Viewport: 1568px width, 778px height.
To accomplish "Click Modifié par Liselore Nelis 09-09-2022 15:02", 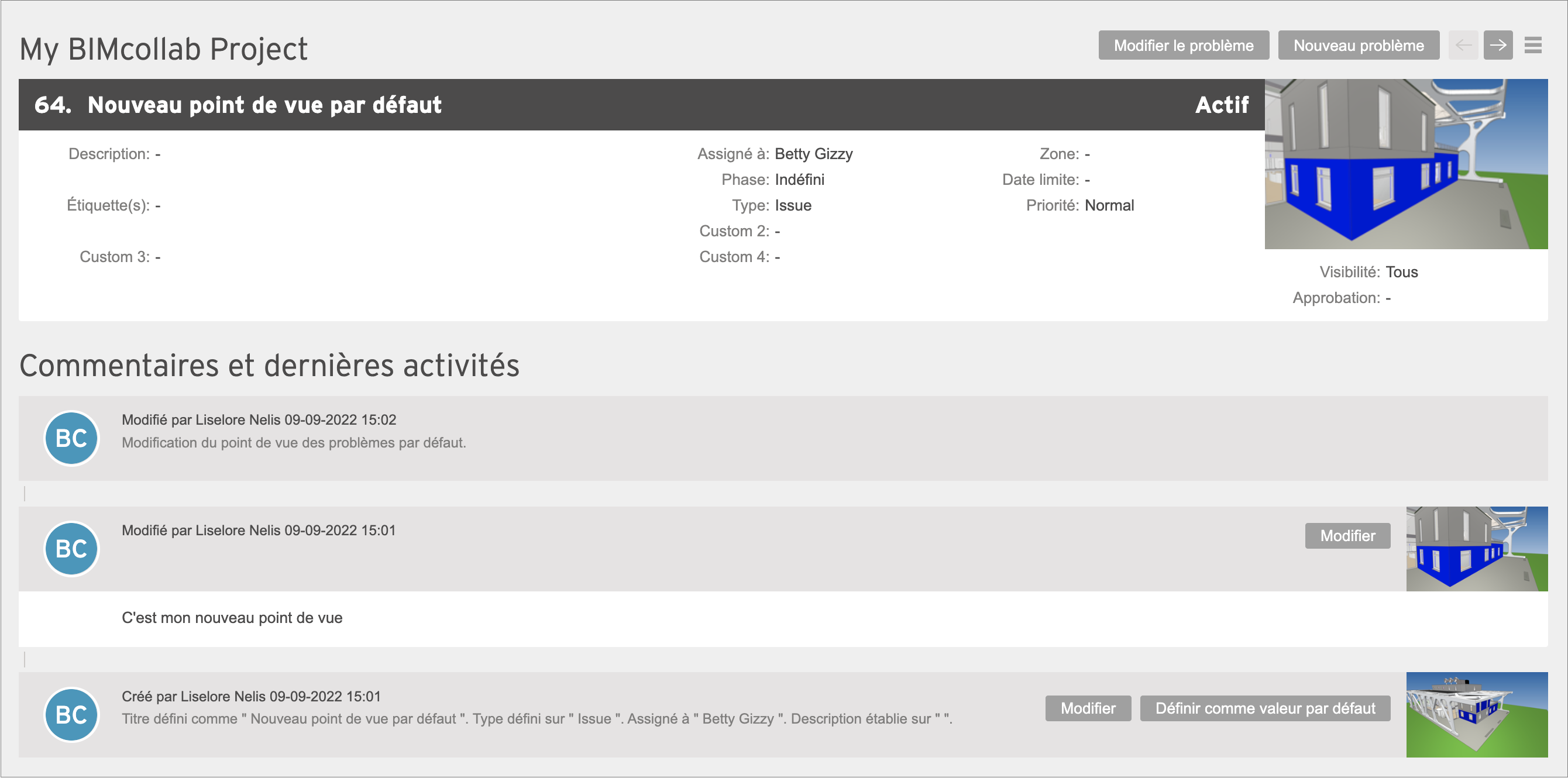I will 259,419.
